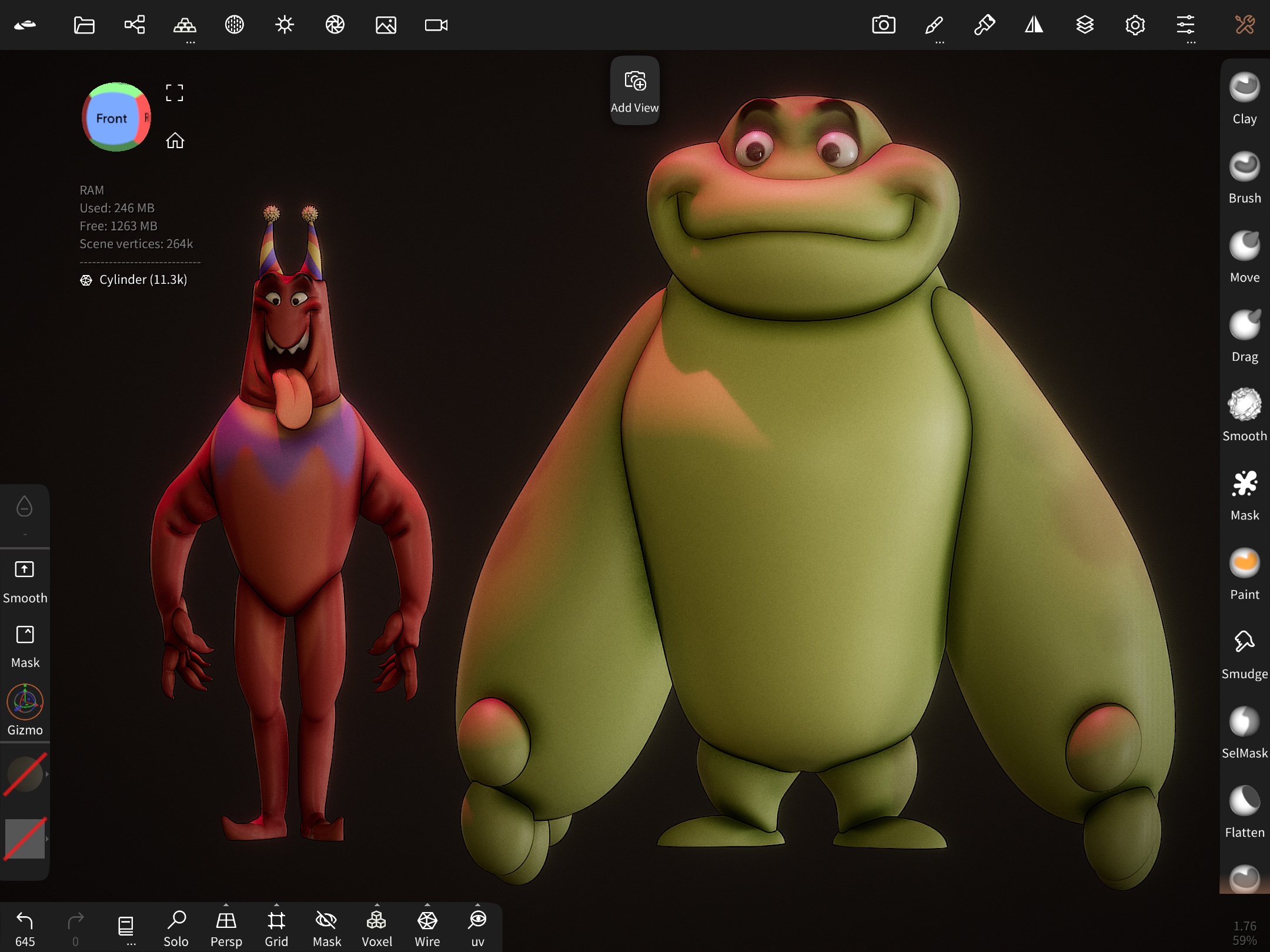Image resolution: width=1270 pixels, height=952 pixels.
Task: Redo action button
Action: click(x=75, y=928)
